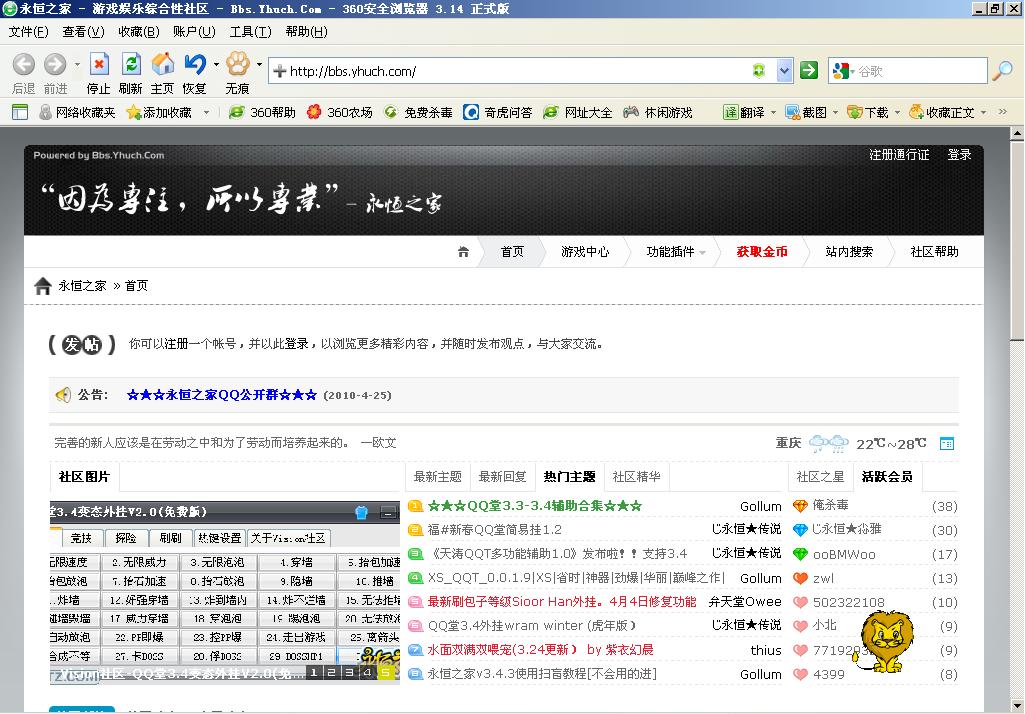Refresh the page with the green arrows icon
1025x714 pixels.
point(131,64)
